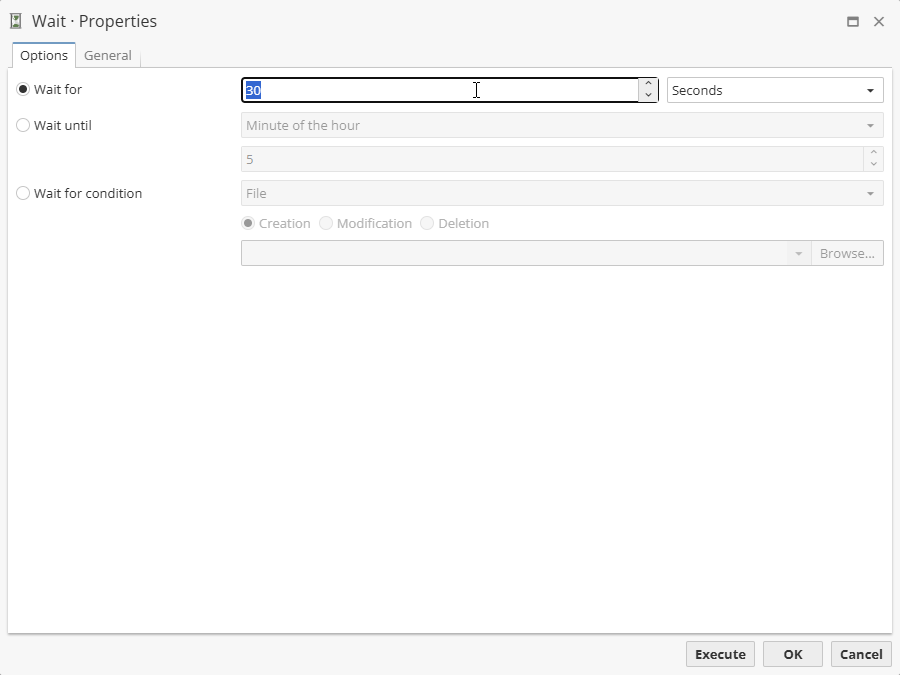Open the "Minute of the hour" dropdown
900x675 pixels.
tap(869, 125)
